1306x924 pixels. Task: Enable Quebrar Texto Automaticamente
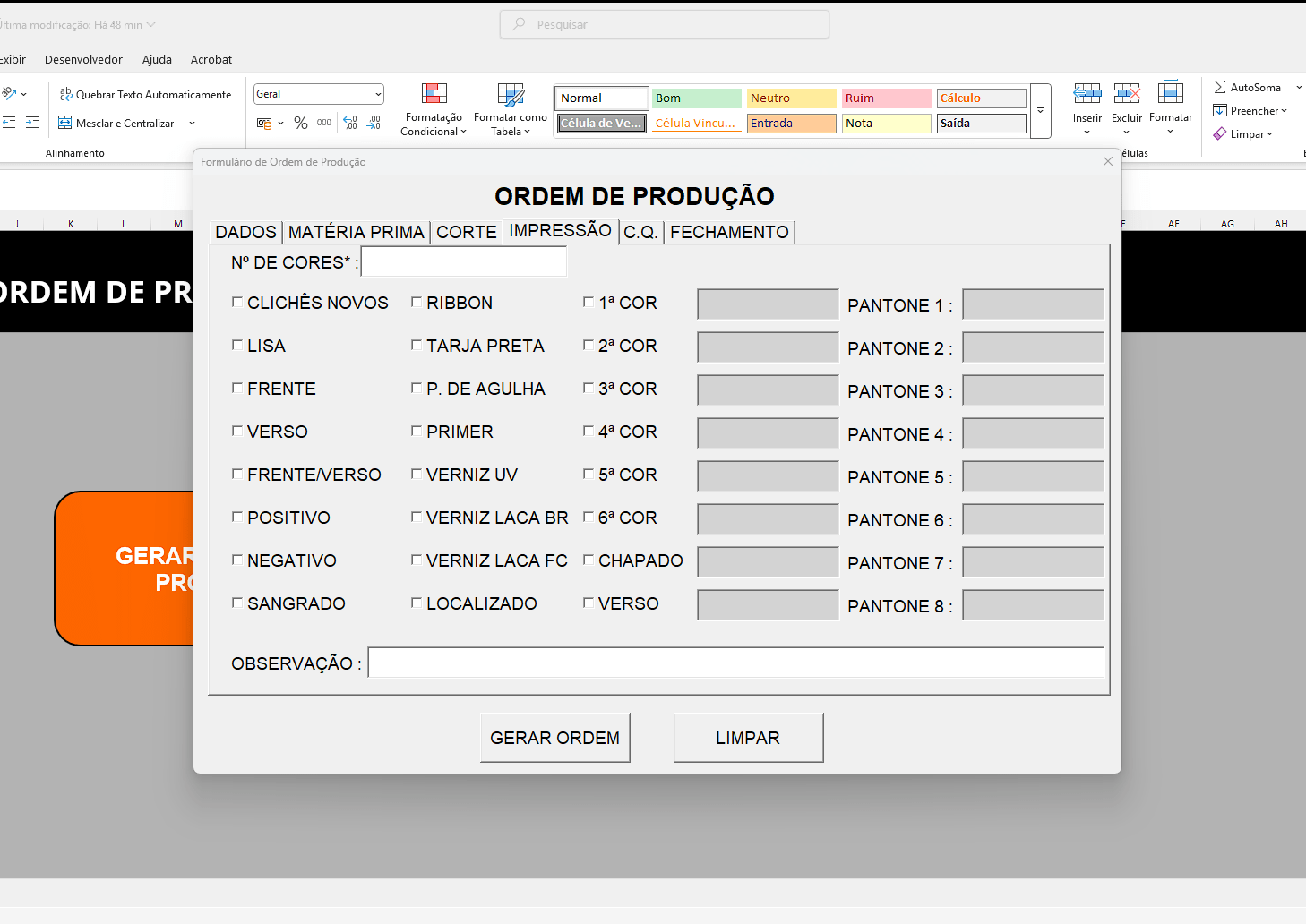pos(145,94)
